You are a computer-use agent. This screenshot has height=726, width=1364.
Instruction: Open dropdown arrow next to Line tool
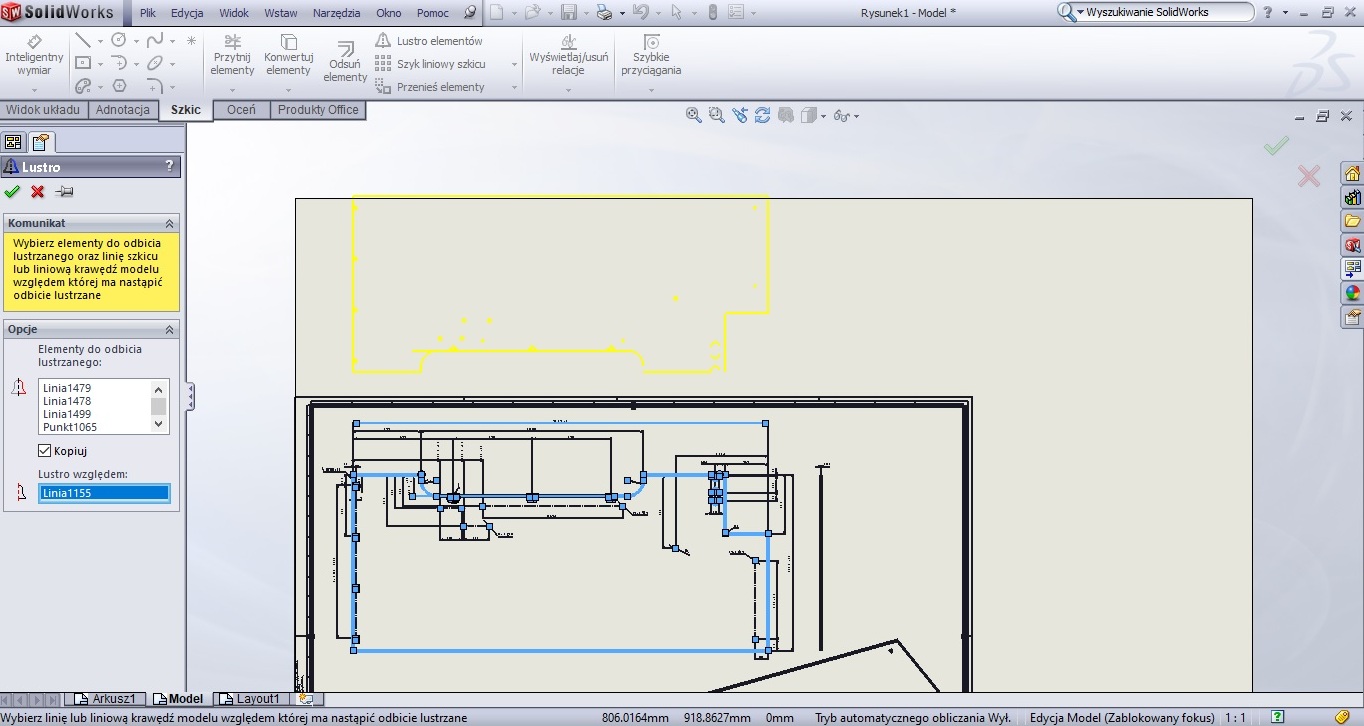[x=99, y=42]
